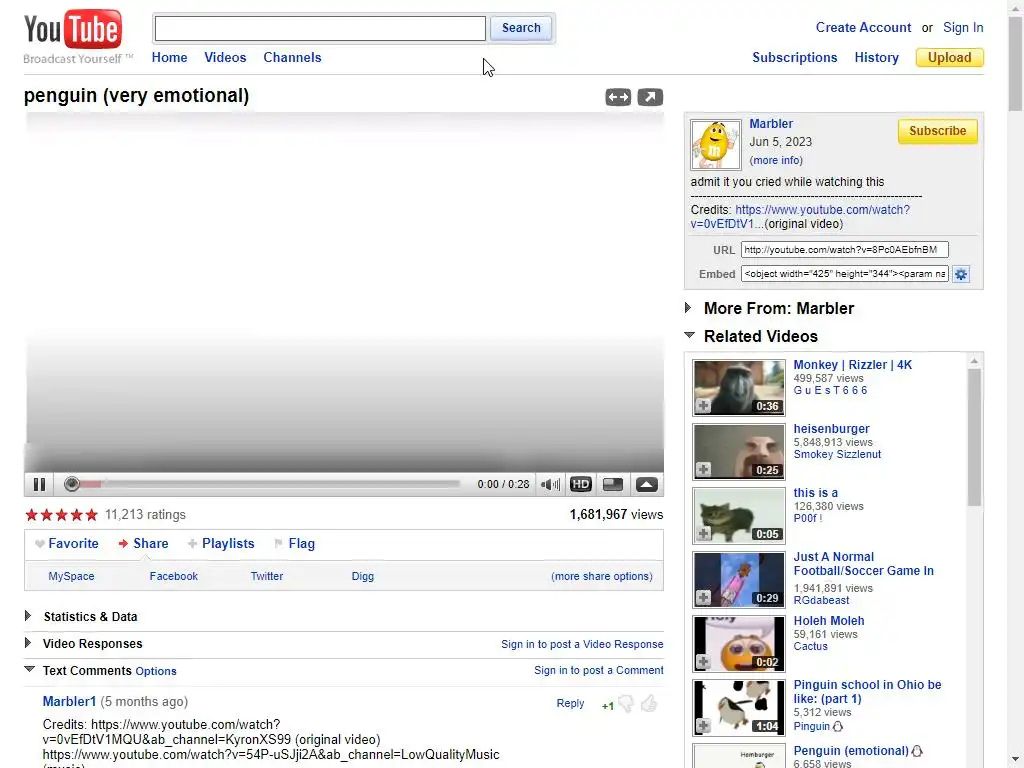1024x768 pixels.
Task: Thumbs up Marbler1's comment
Action: 648,703
